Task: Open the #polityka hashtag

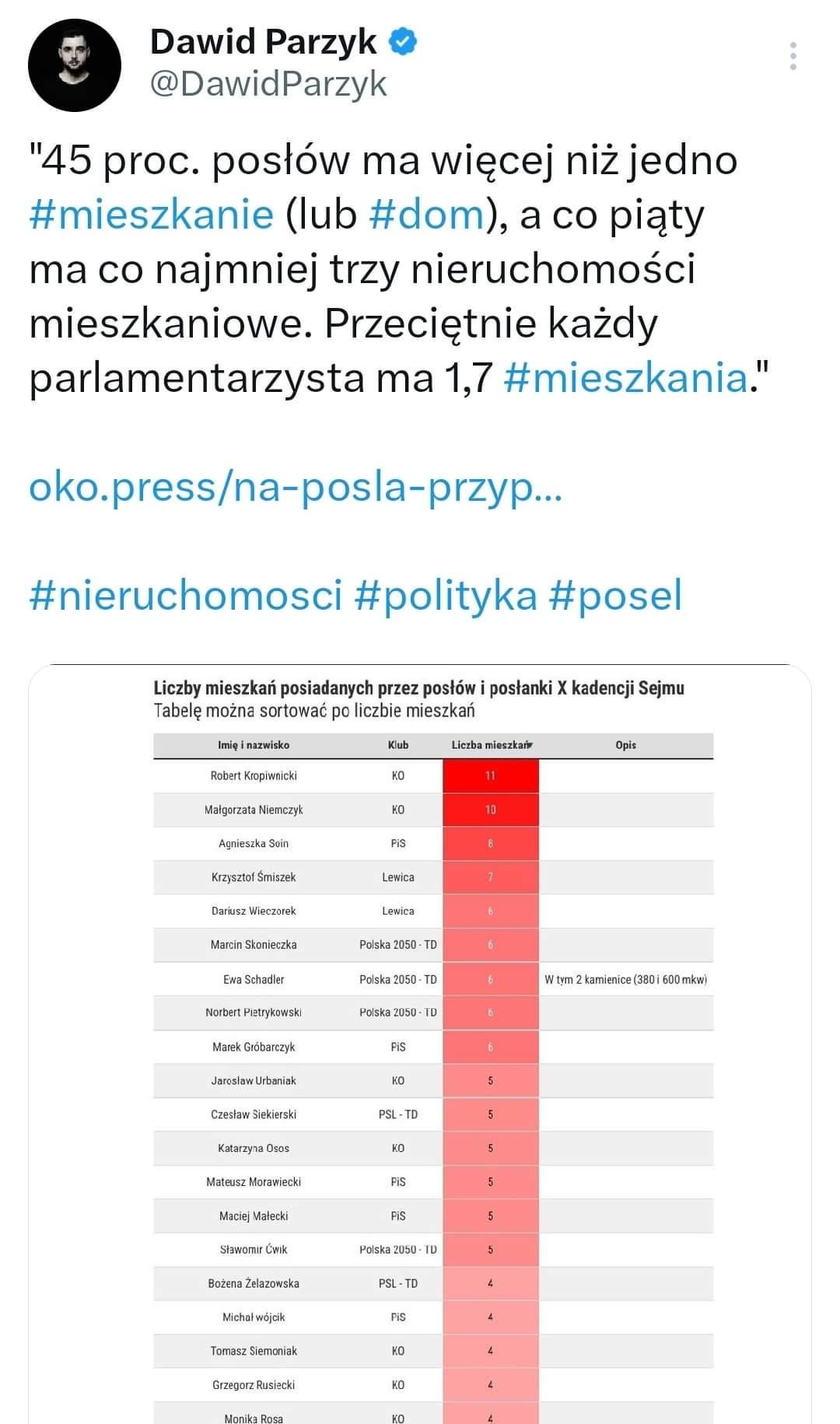Action: (446, 595)
